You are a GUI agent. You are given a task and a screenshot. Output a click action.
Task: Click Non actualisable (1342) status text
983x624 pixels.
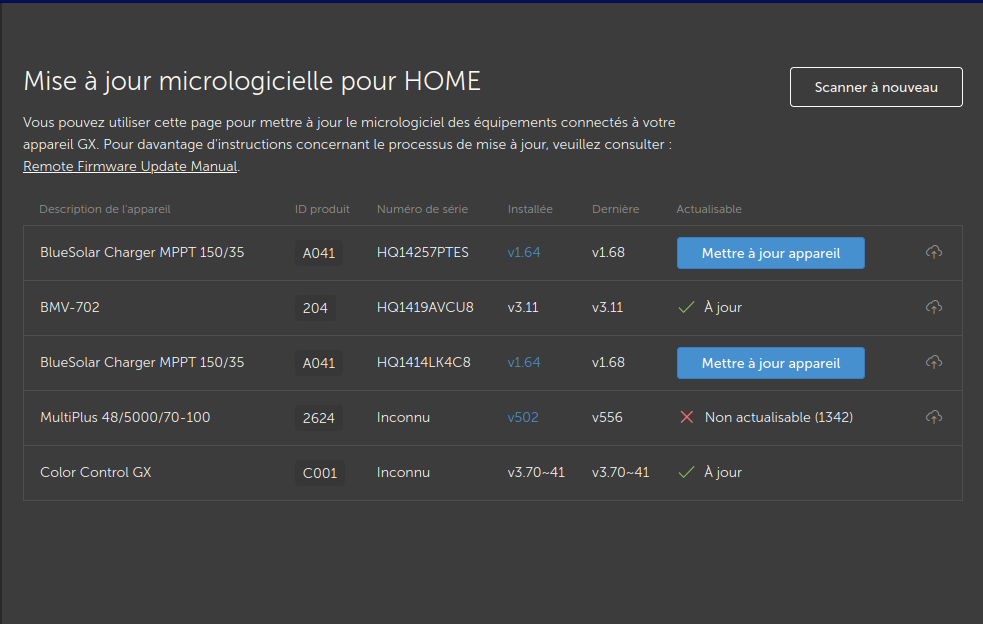778,417
